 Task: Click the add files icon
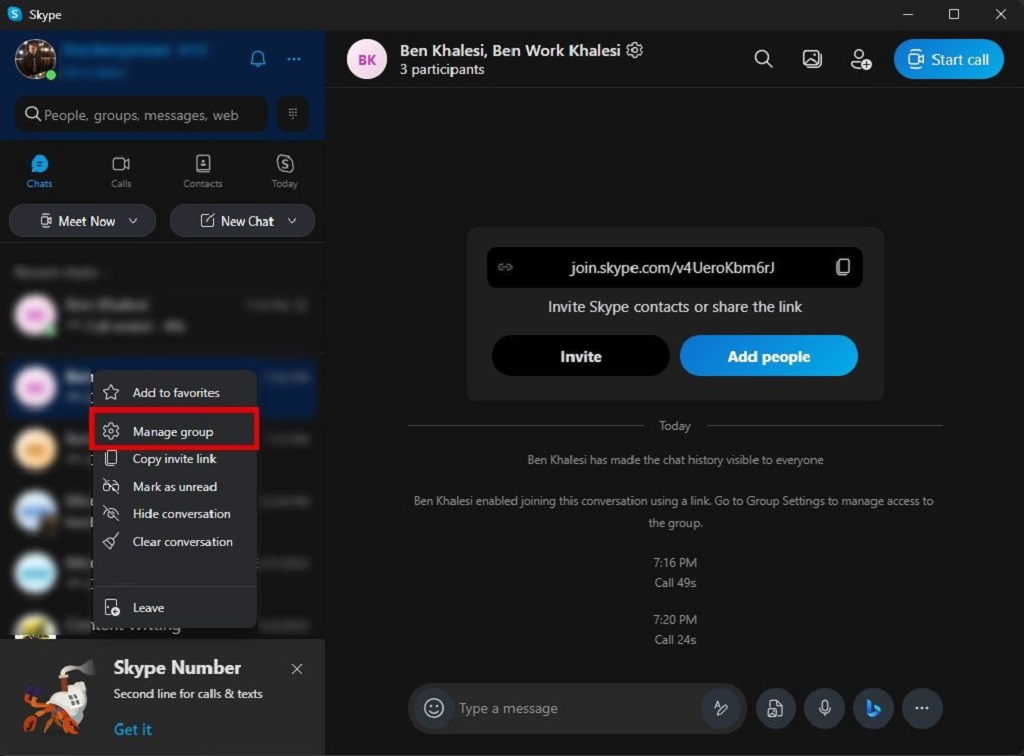pyautogui.click(x=775, y=708)
